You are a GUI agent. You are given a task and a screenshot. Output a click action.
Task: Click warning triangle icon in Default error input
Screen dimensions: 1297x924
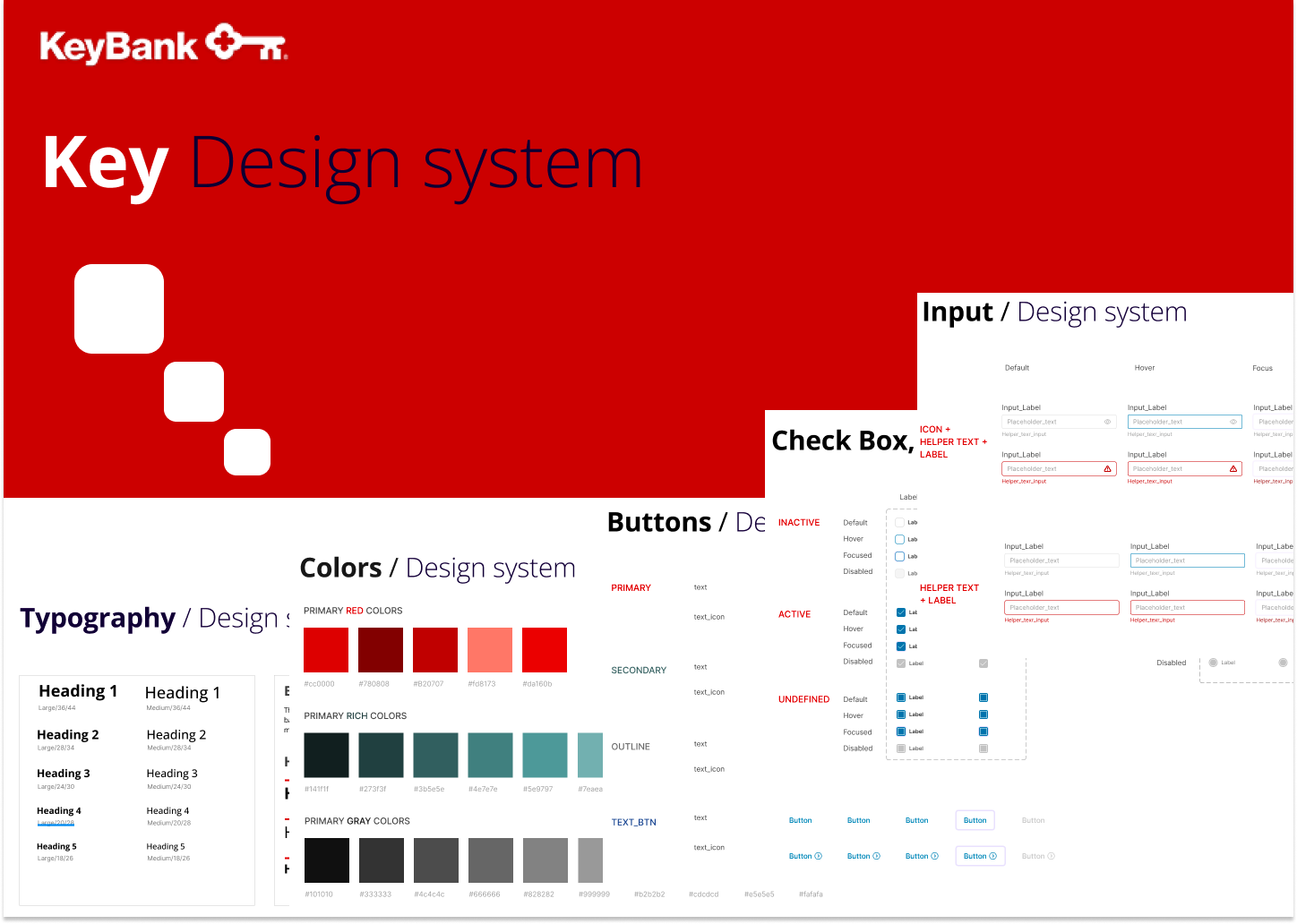click(x=1107, y=469)
